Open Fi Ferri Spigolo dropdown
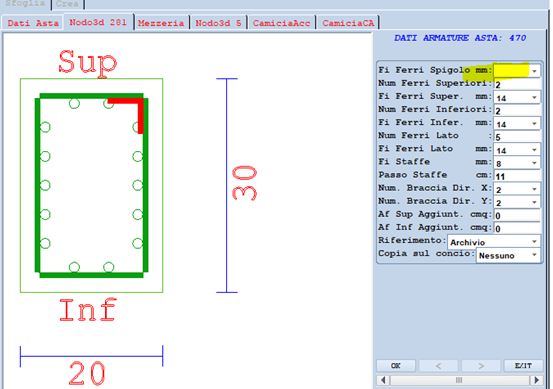Viewport: 553px width, 389px height. pyautogui.click(x=534, y=71)
